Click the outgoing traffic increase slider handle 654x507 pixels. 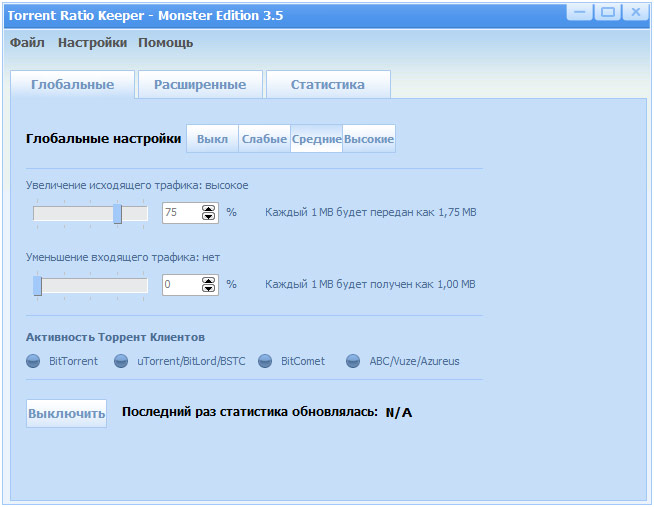[x=117, y=213]
